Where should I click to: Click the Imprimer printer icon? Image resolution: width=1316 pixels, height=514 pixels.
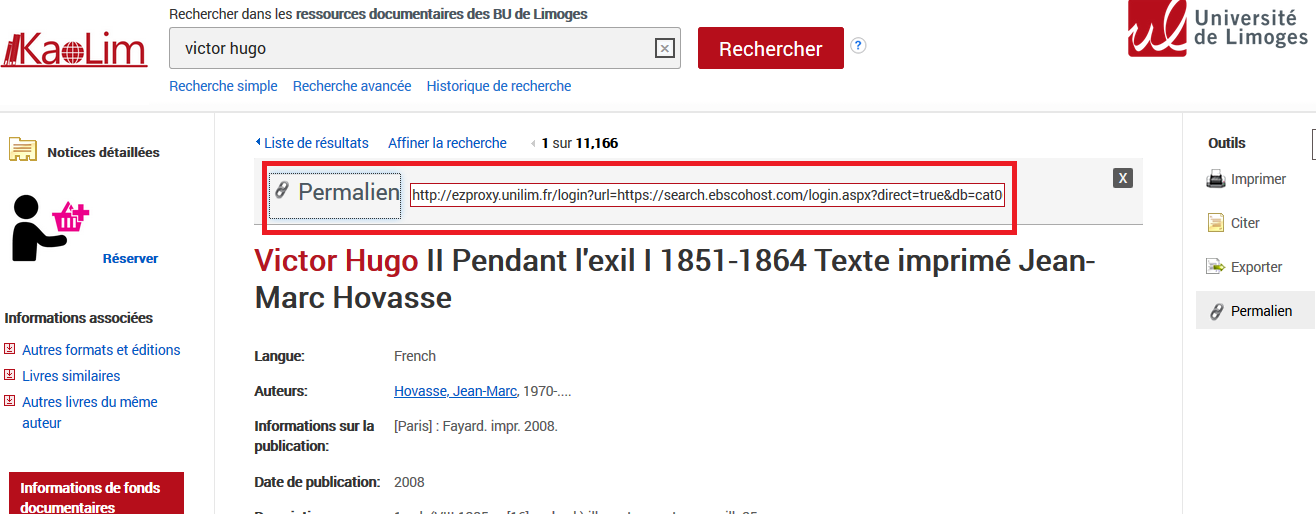coord(1216,180)
